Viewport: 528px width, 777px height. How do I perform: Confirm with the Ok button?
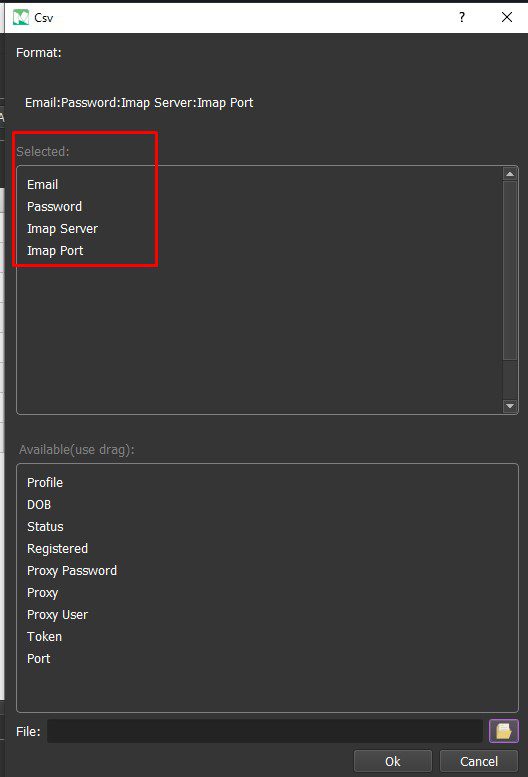393,761
